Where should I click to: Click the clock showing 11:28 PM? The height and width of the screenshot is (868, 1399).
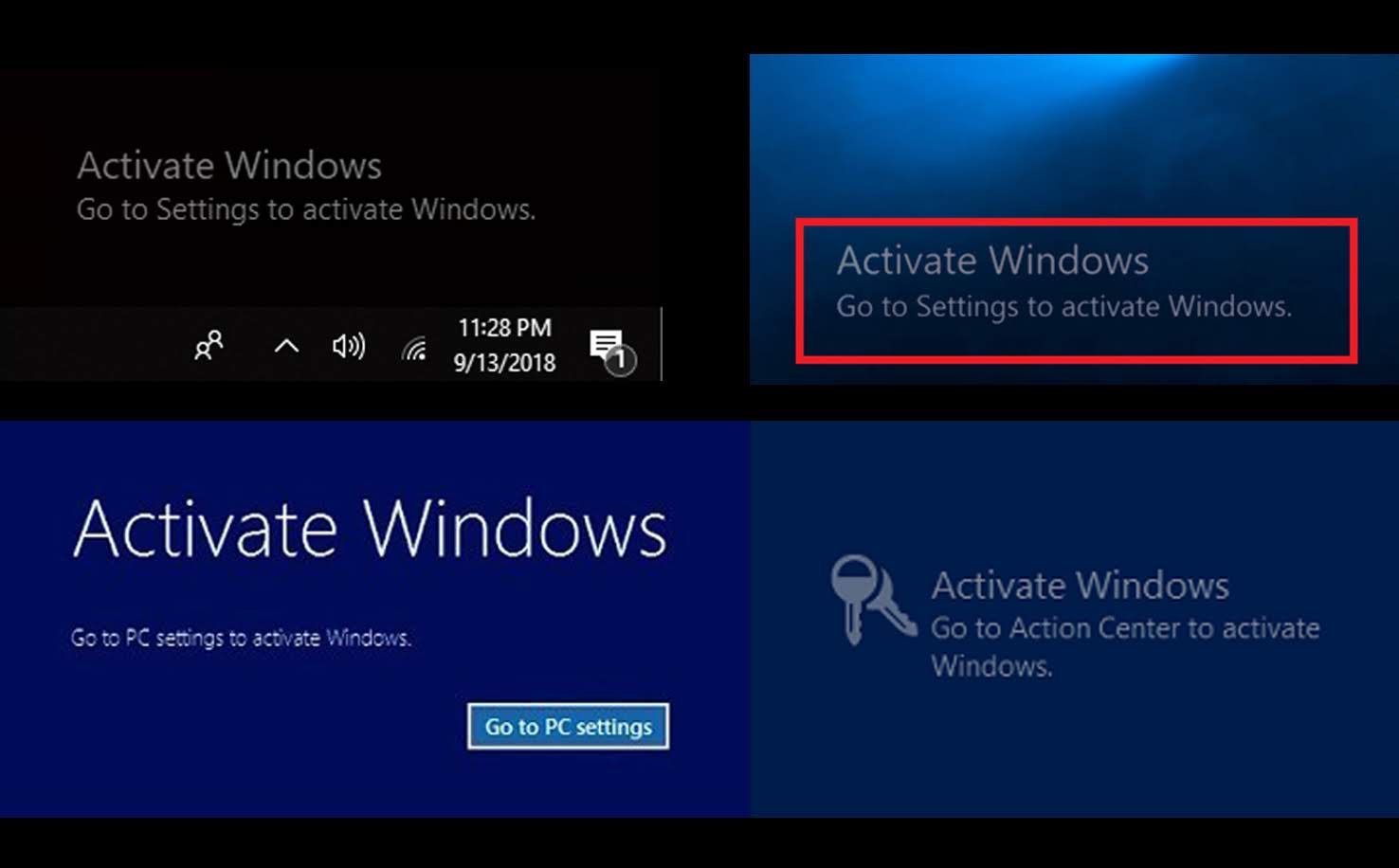coord(504,327)
